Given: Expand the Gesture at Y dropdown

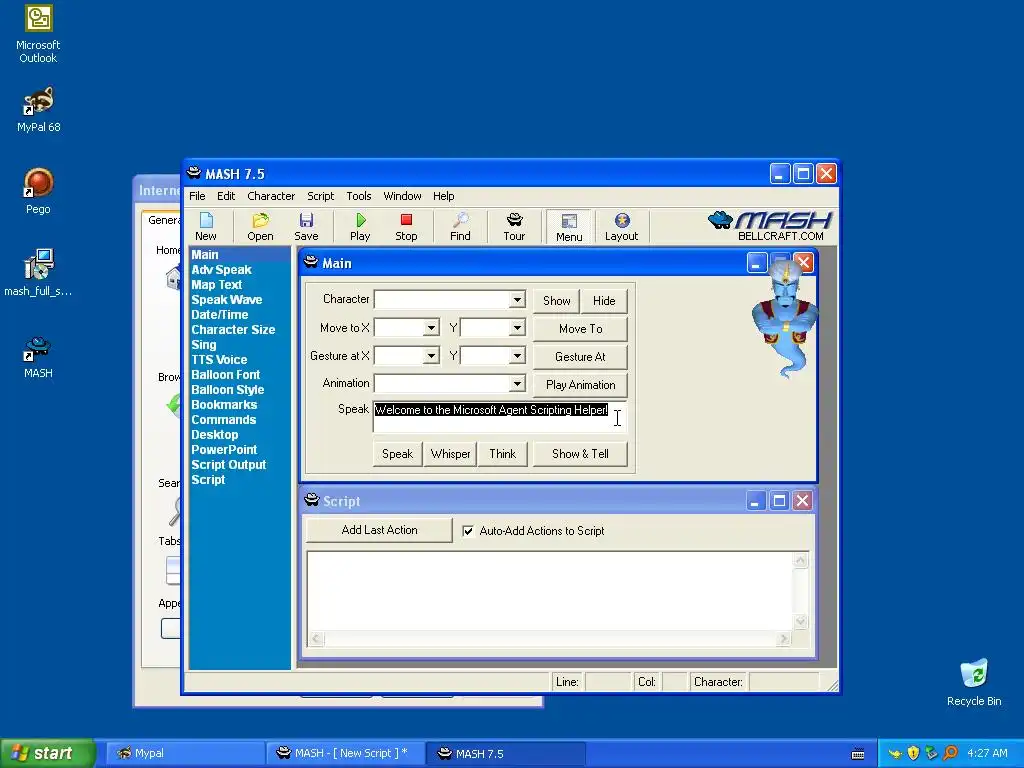Looking at the screenshot, I should (x=517, y=356).
